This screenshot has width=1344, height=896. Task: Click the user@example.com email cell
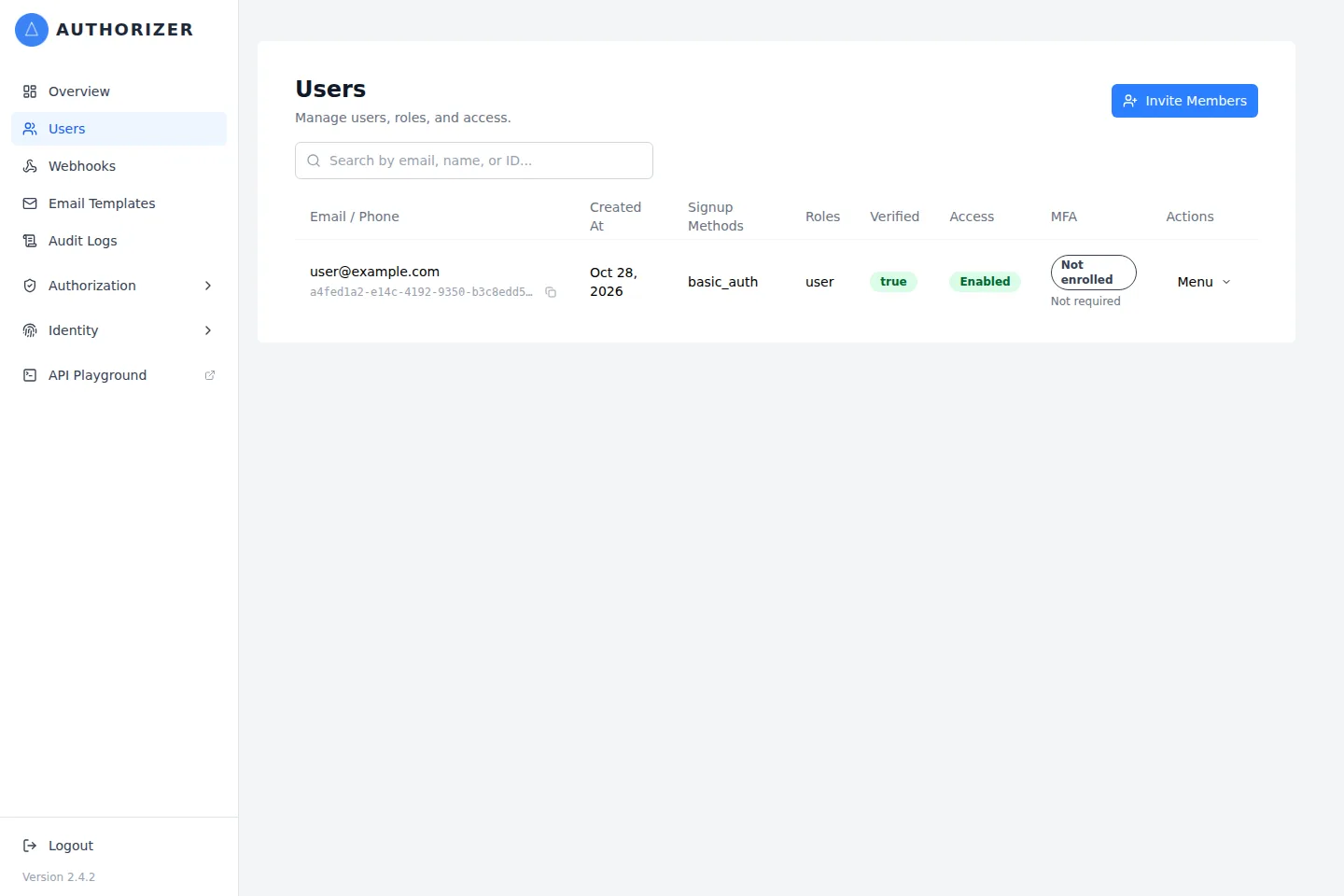pos(374,272)
